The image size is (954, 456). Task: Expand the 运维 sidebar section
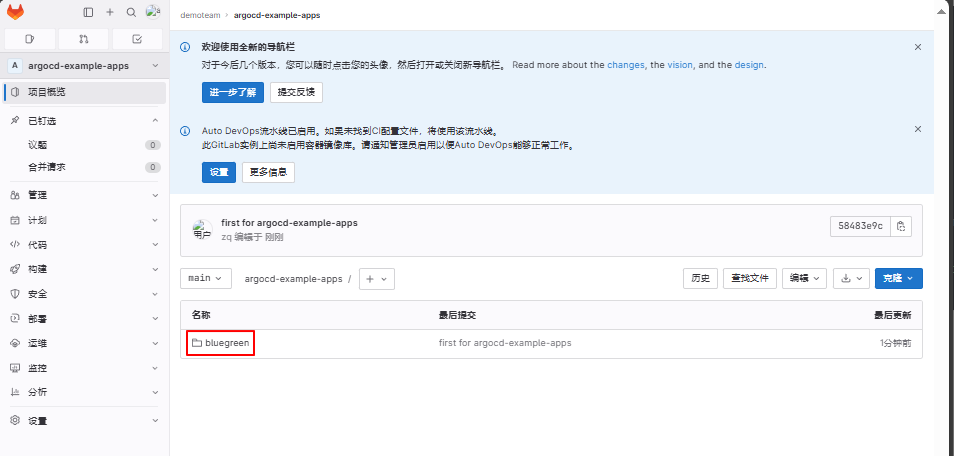85,343
